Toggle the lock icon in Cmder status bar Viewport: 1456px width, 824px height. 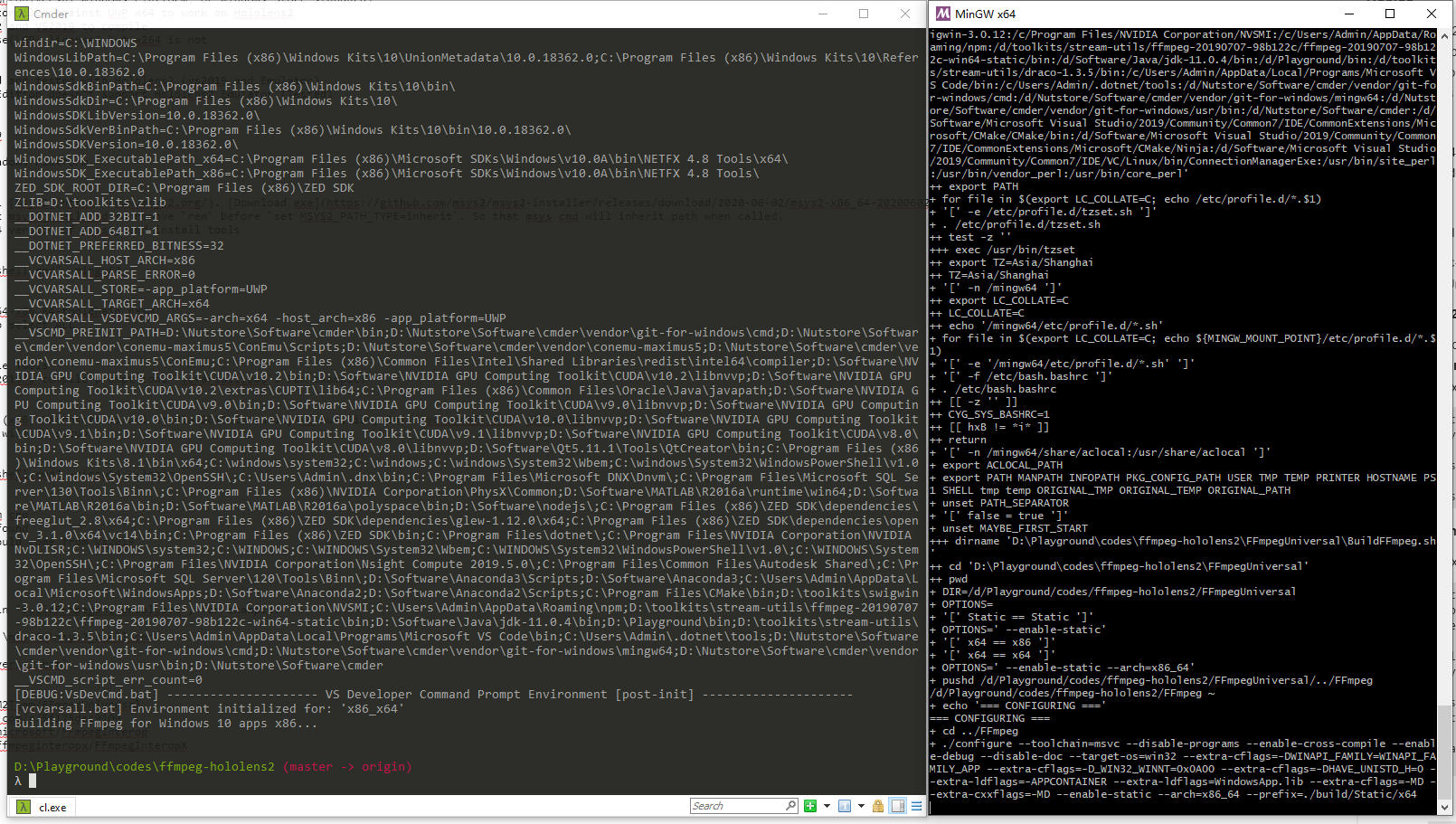coord(878,806)
